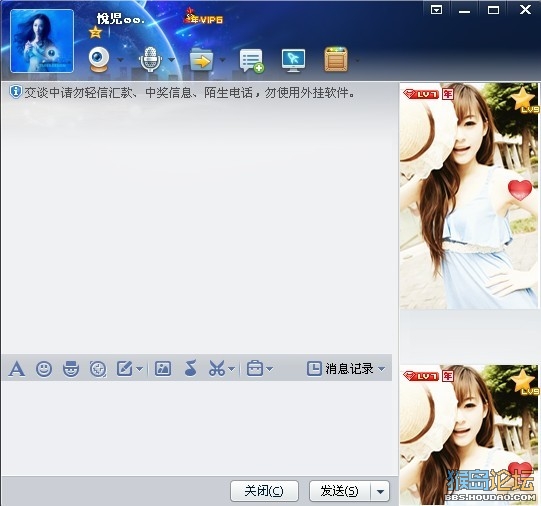This screenshot has height=506, width=541.
Task: Click the gold LV9 star on upper portrait
Action: [524, 100]
